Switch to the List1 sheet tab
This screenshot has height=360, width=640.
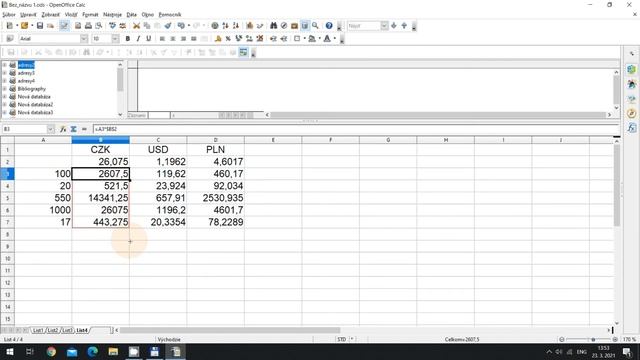tap(38, 330)
